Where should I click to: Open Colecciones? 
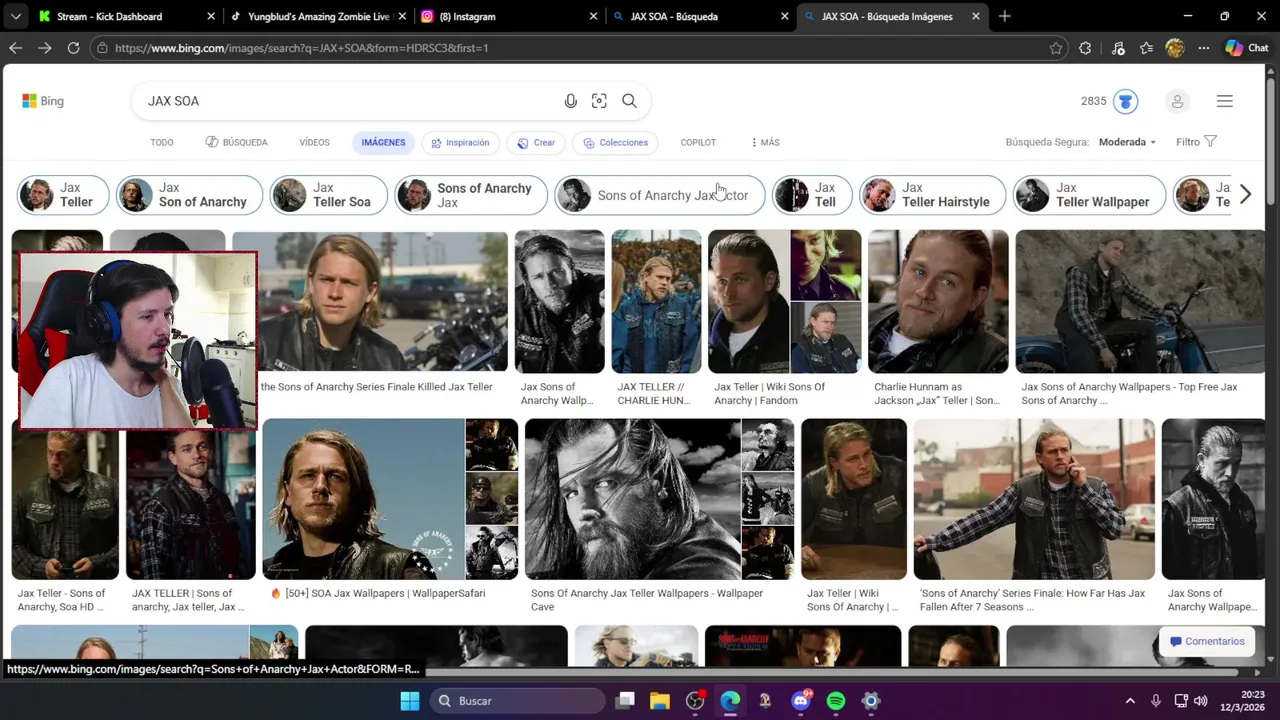(x=616, y=142)
